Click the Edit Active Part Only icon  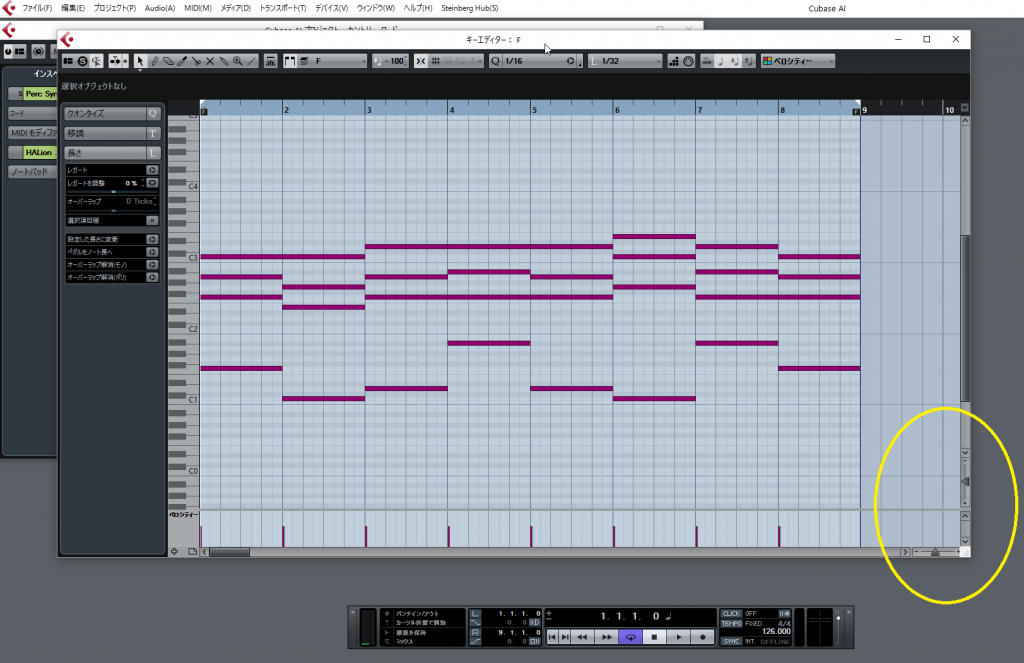(304, 61)
